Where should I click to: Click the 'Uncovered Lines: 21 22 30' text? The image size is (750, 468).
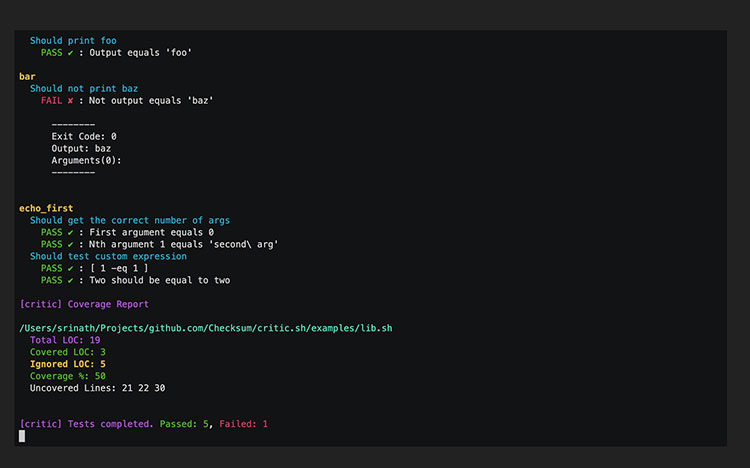97,387
